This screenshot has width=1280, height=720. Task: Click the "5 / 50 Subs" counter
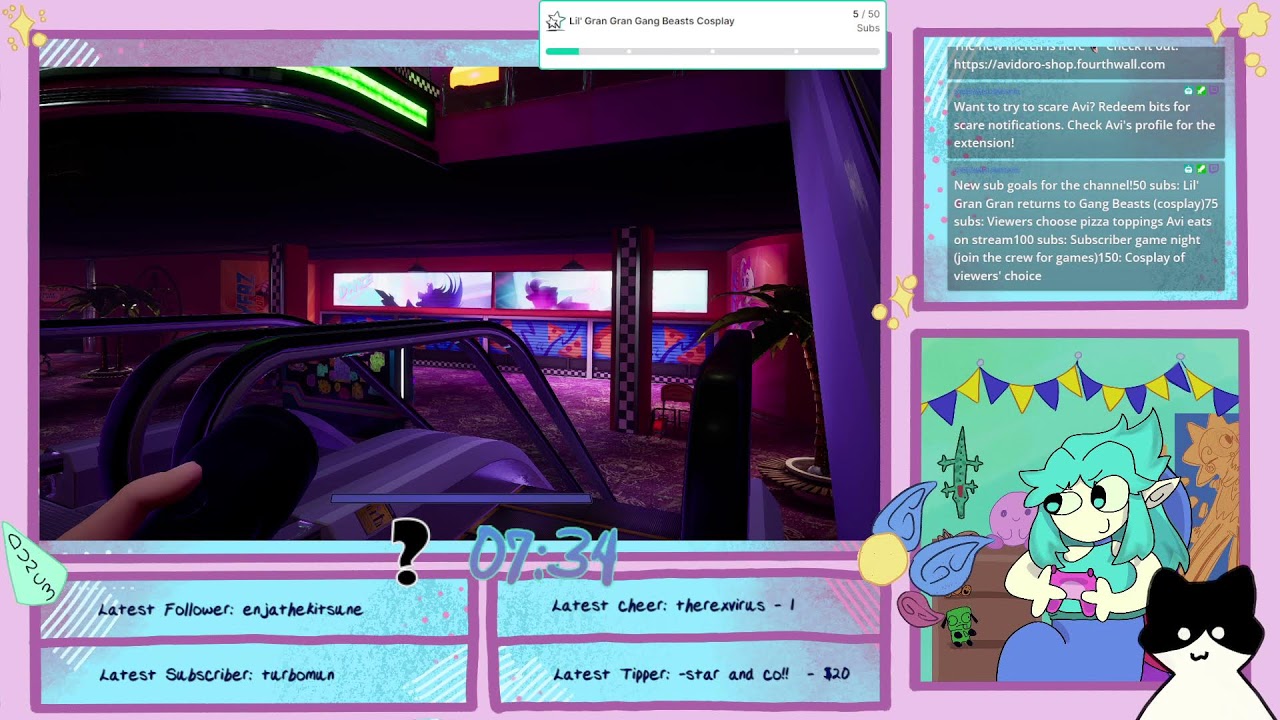click(866, 21)
